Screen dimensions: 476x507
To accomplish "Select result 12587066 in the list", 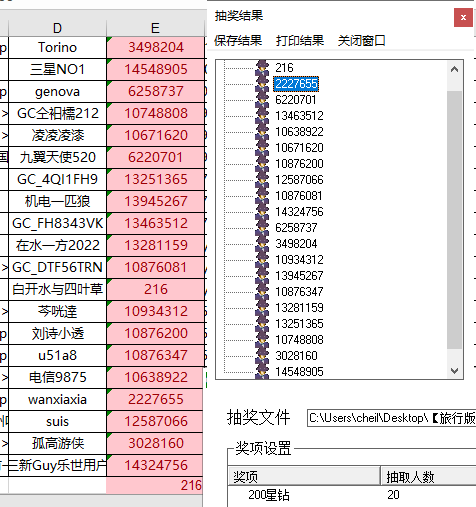I will tap(299, 180).
